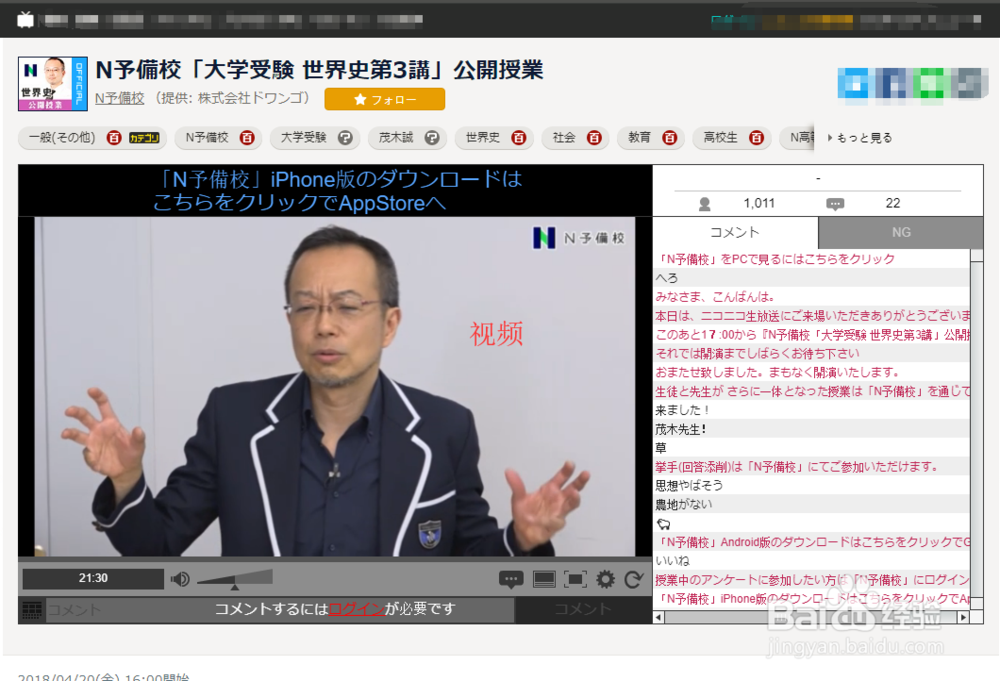1000x681 pixels.
Task: Click the フォロー follow button
Action: 385,99
